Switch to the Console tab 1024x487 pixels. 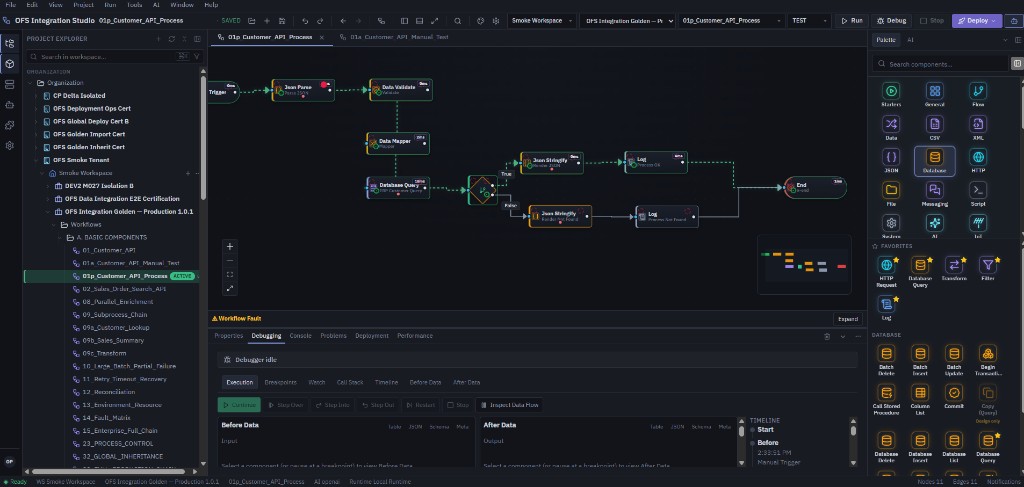(x=300, y=336)
